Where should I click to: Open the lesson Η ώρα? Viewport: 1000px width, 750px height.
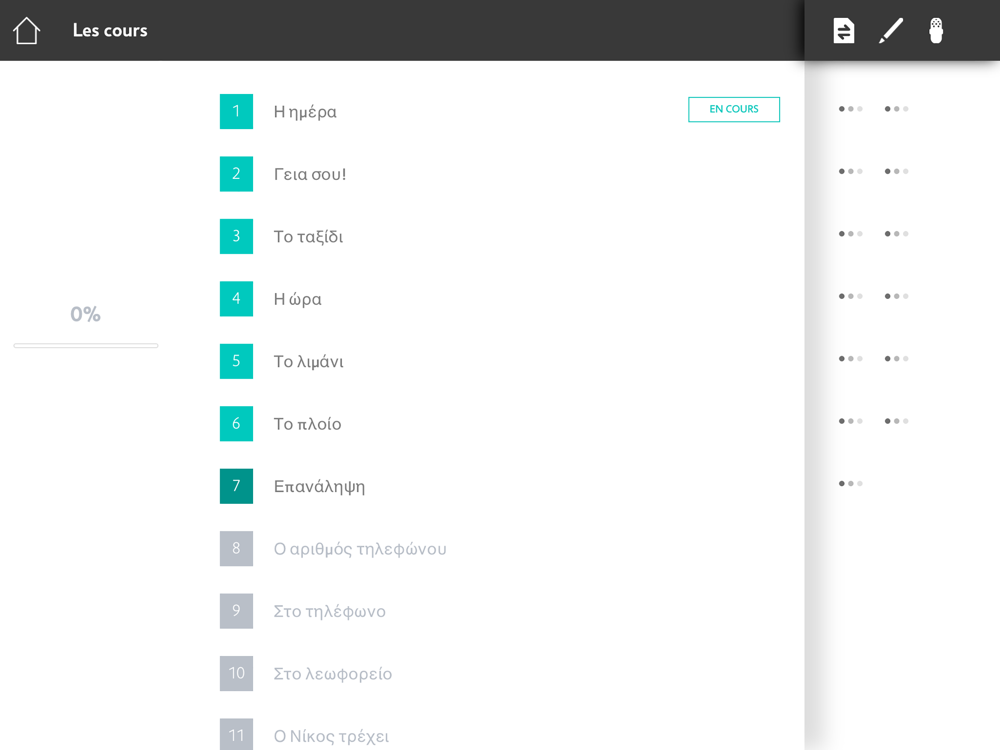point(297,299)
